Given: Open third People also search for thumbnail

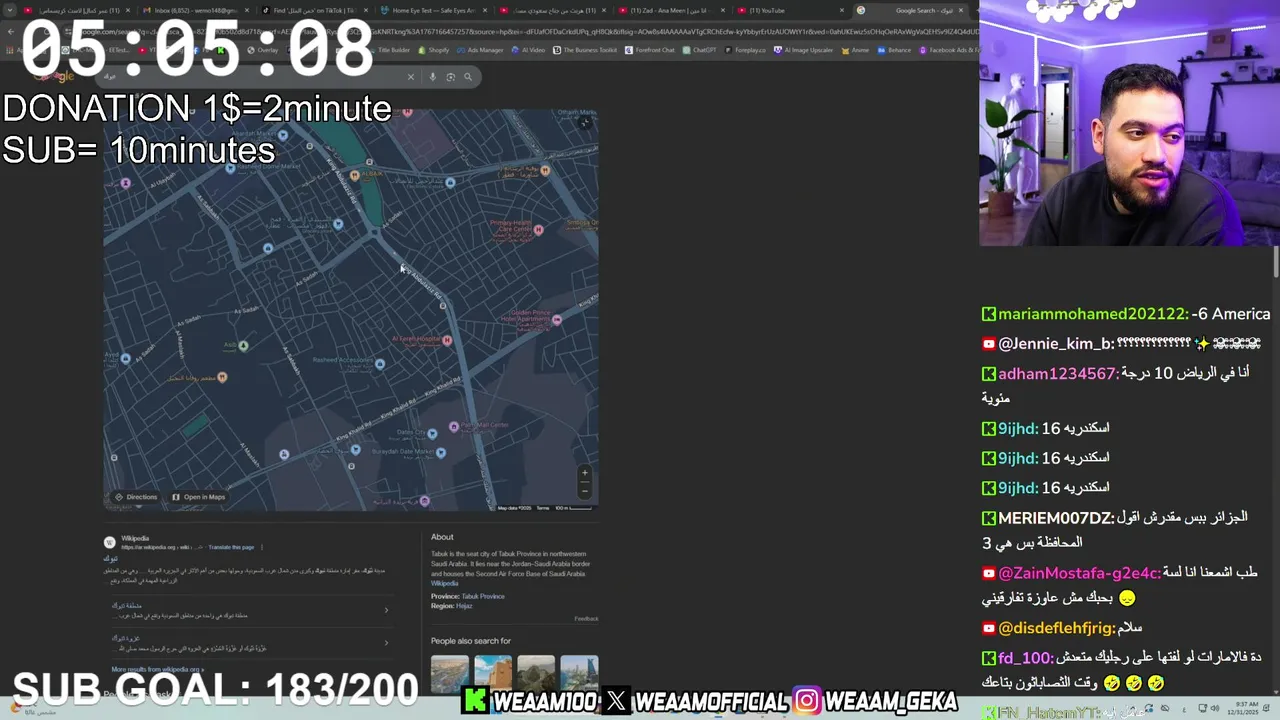Looking at the screenshot, I should click(x=536, y=674).
